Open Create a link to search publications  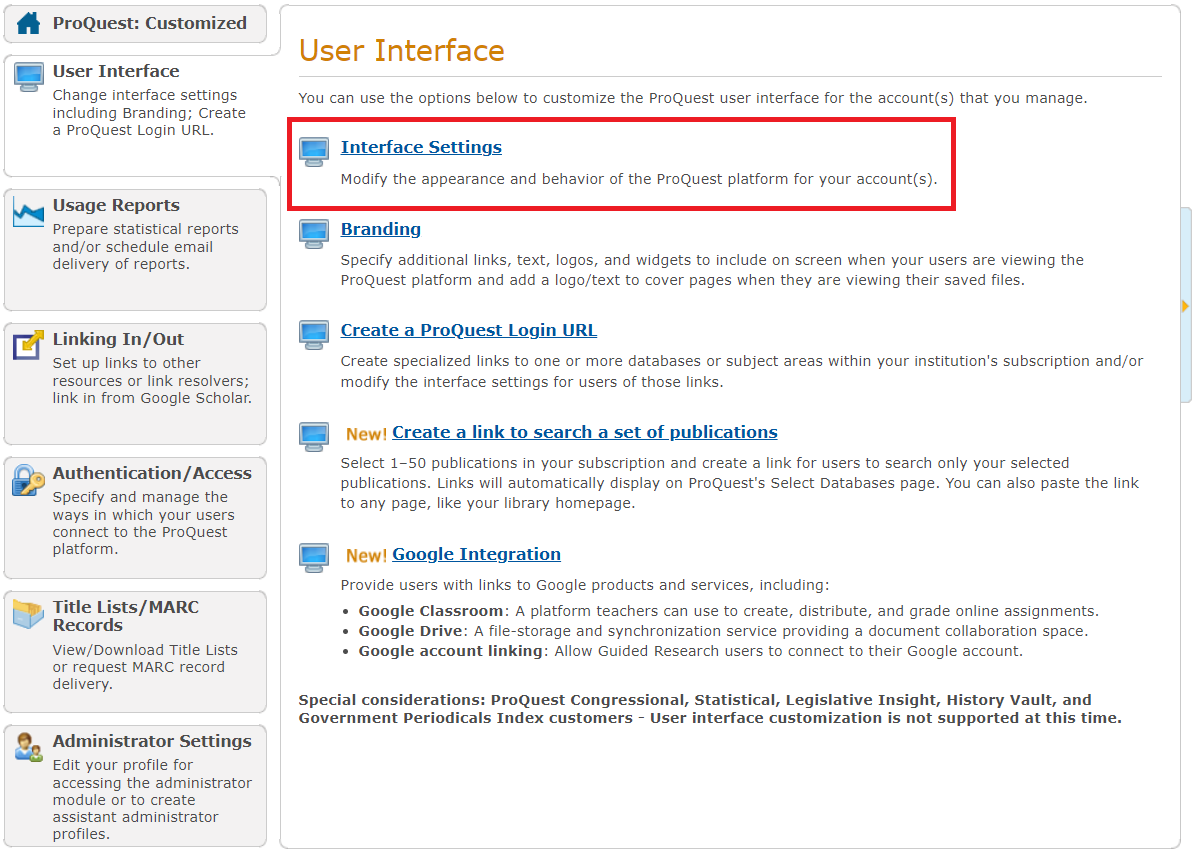click(584, 432)
